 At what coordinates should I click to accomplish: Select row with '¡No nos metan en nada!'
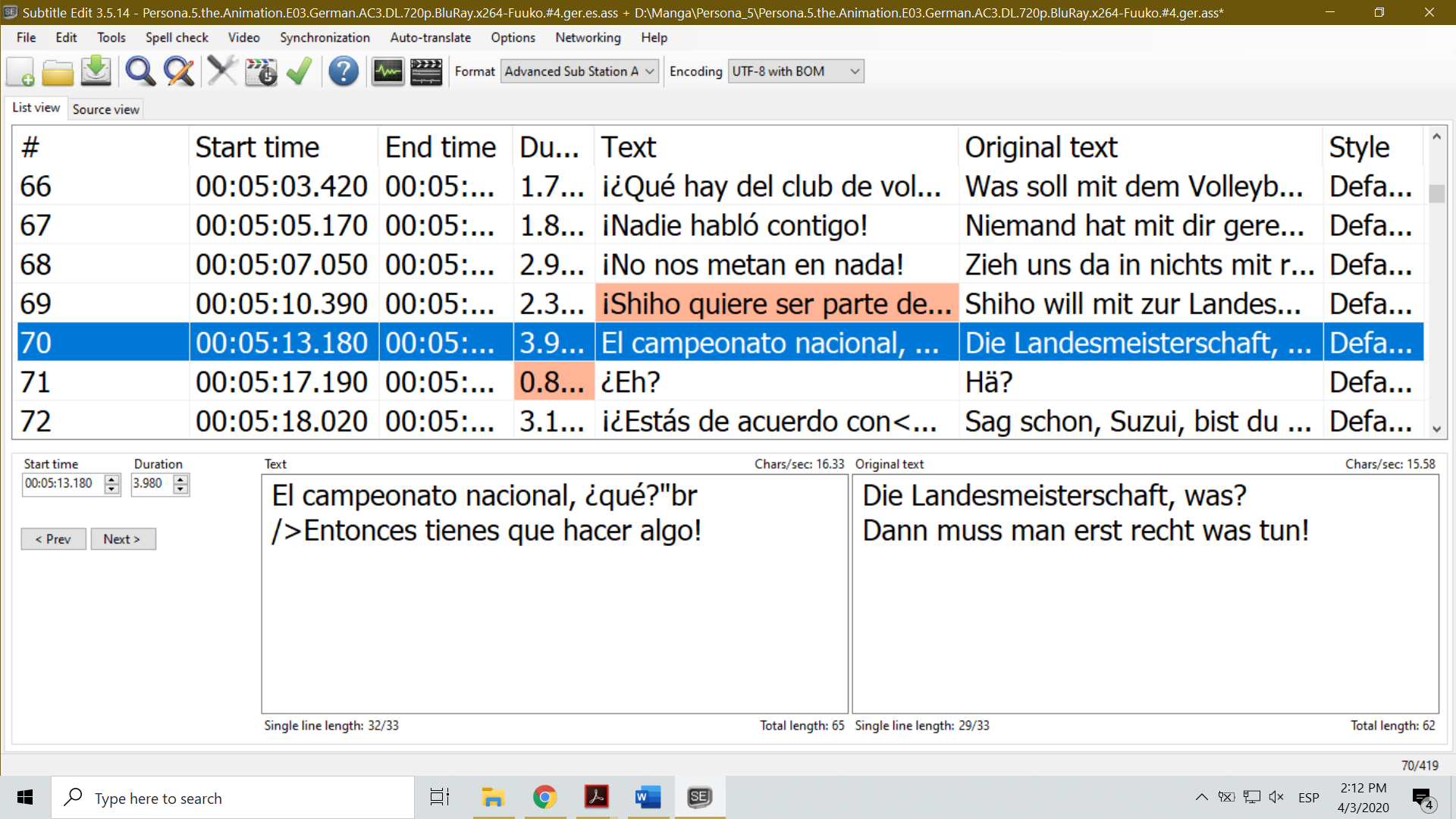[x=719, y=265]
